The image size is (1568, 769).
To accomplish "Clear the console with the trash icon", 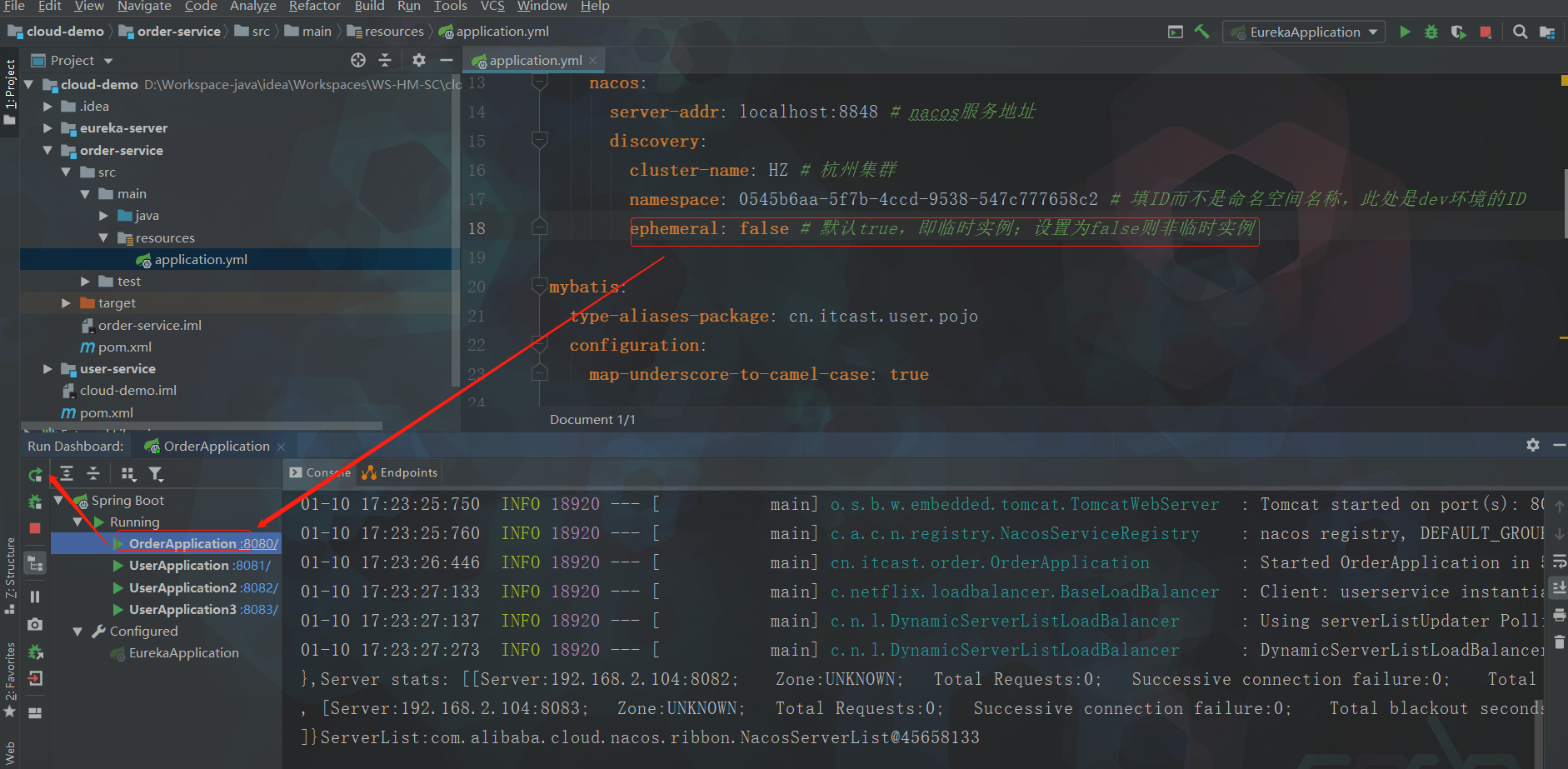I will click(1559, 642).
